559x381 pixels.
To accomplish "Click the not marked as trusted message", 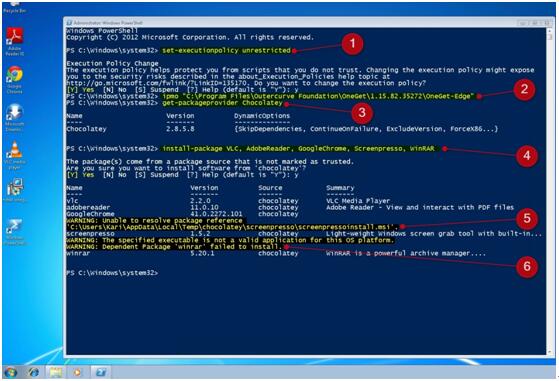I will click(x=210, y=161).
